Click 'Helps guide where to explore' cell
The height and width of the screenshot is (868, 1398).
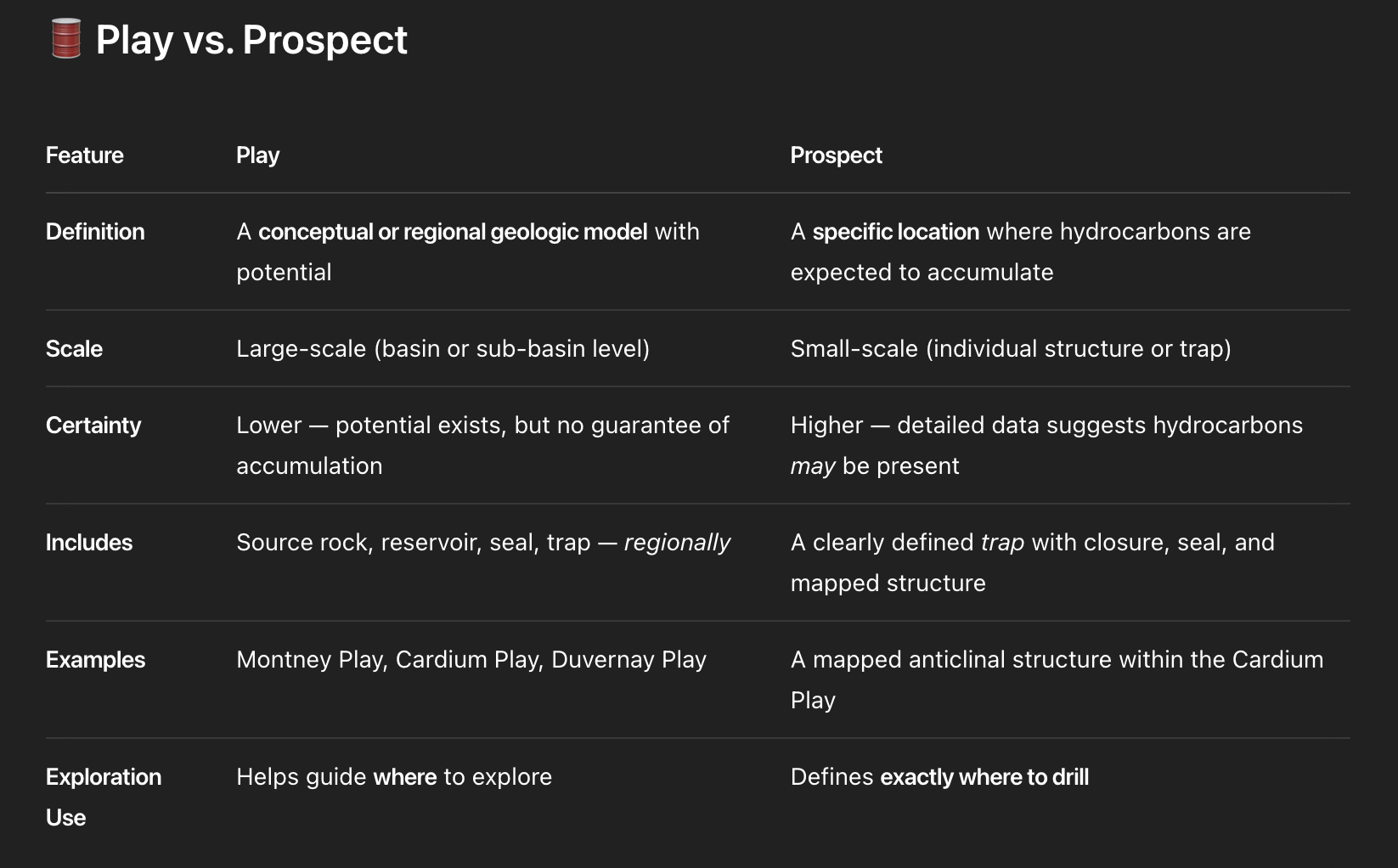point(394,777)
